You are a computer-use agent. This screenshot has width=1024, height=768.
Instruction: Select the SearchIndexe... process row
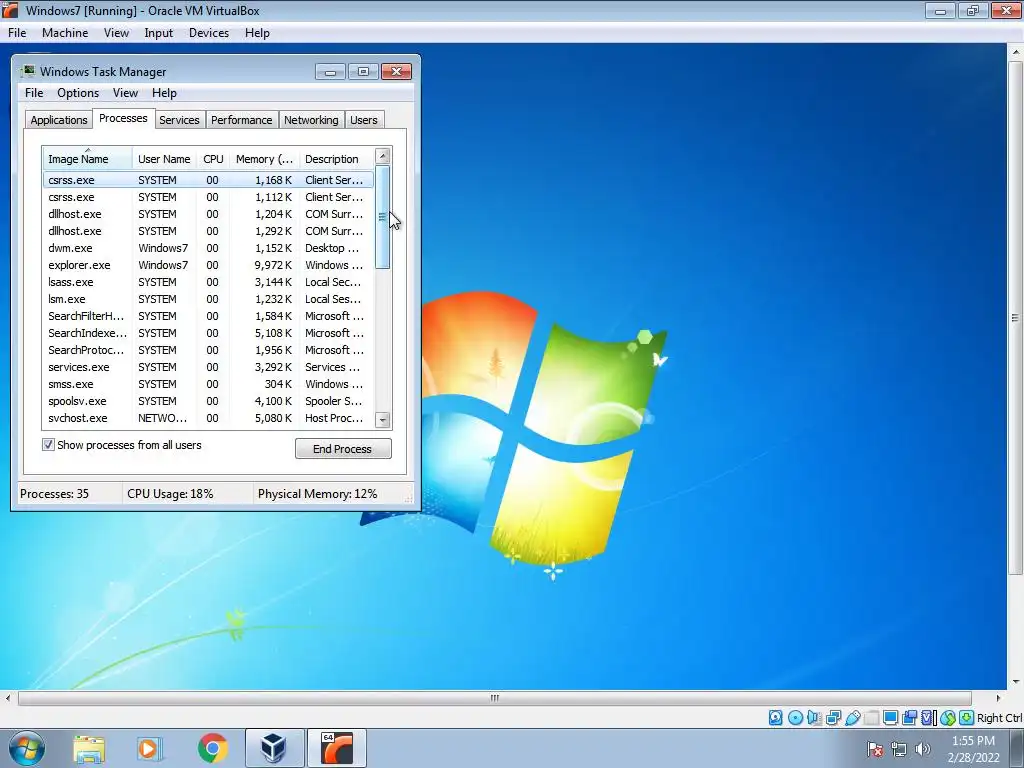point(208,333)
